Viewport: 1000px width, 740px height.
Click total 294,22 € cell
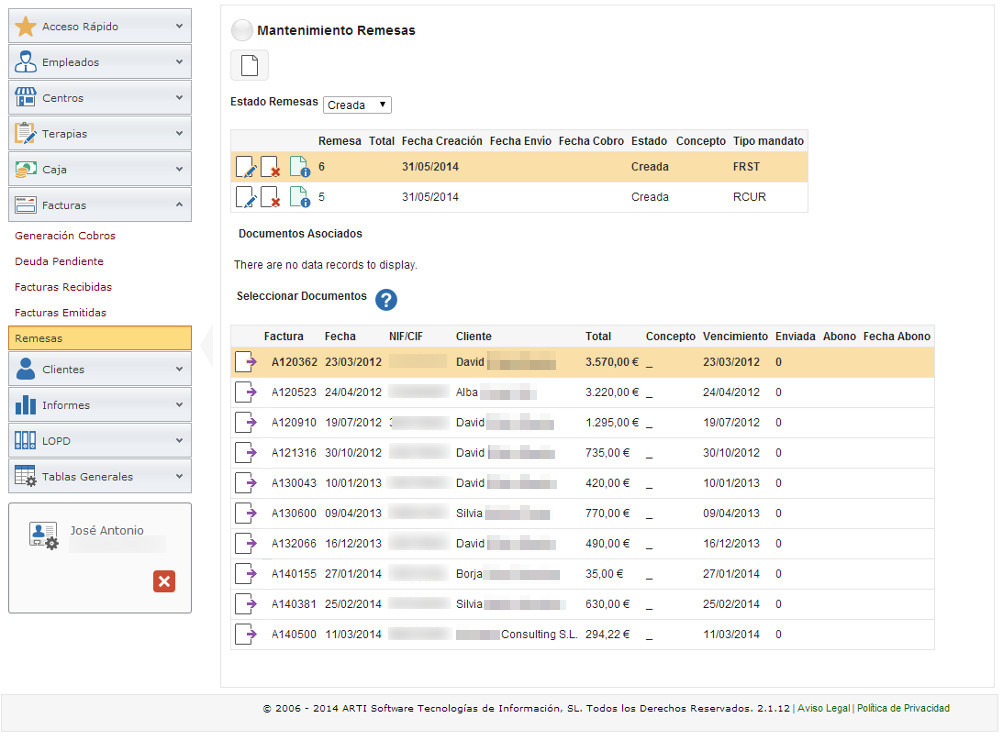click(x=607, y=634)
